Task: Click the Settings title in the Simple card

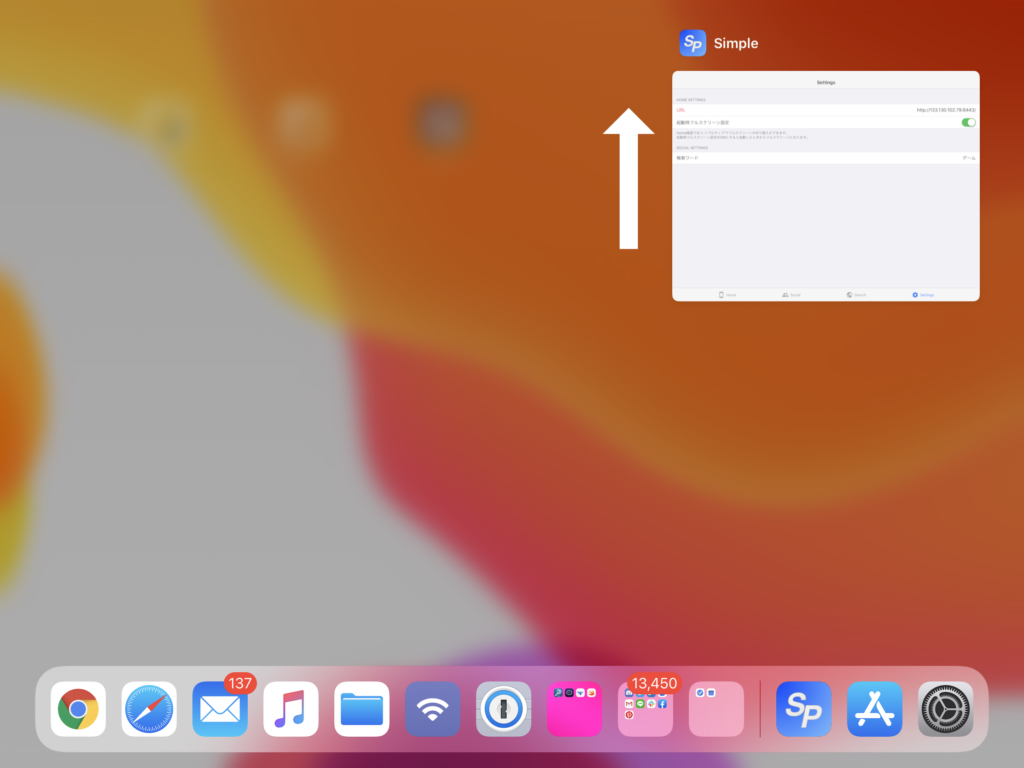Action: (x=826, y=82)
